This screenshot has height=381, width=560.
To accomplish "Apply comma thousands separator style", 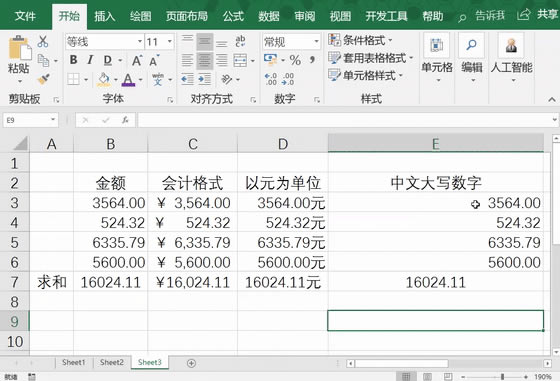I will point(312,59).
